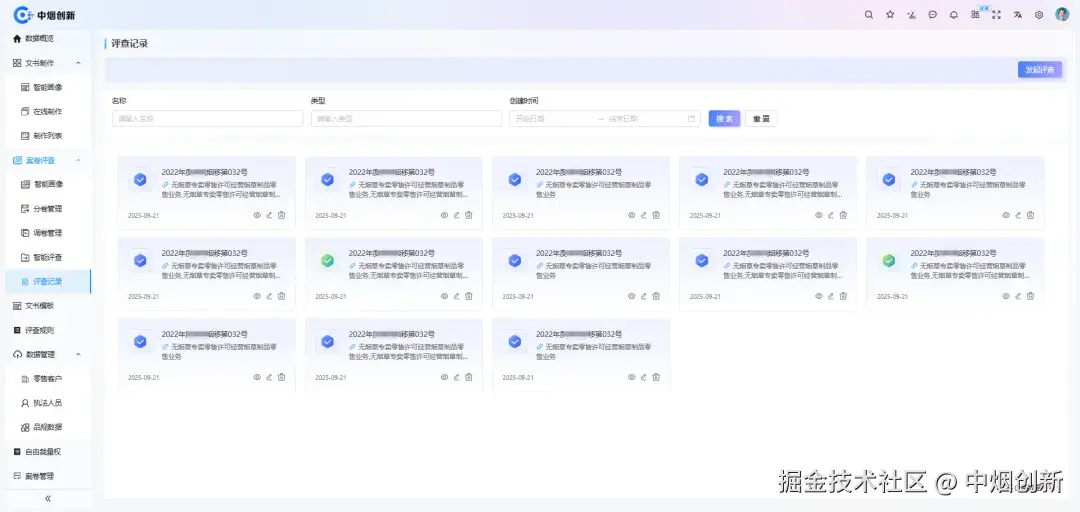This screenshot has height=512, width=1080.
Task: Focus the 类型 input field
Action: click(406, 119)
